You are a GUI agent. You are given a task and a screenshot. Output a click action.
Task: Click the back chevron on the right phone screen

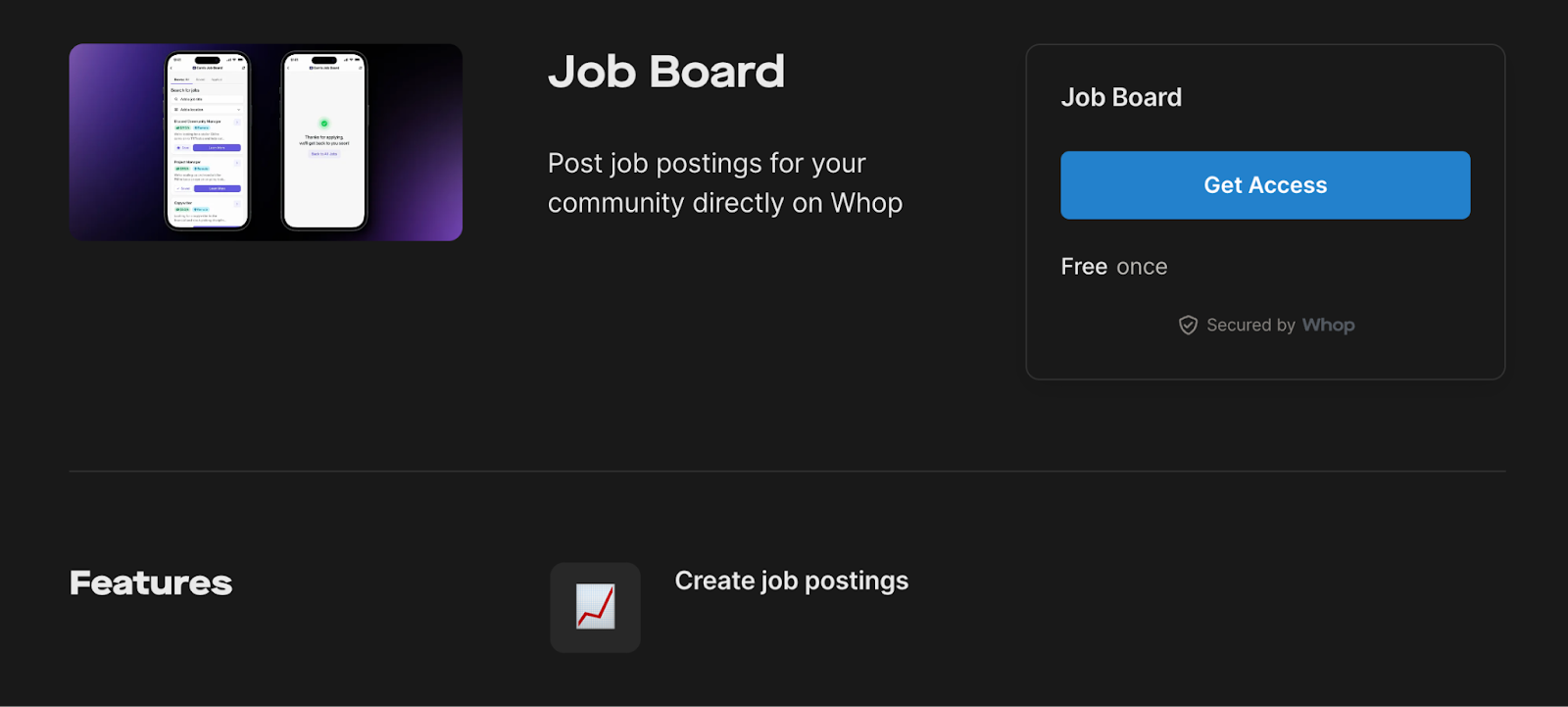[x=289, y=68]
